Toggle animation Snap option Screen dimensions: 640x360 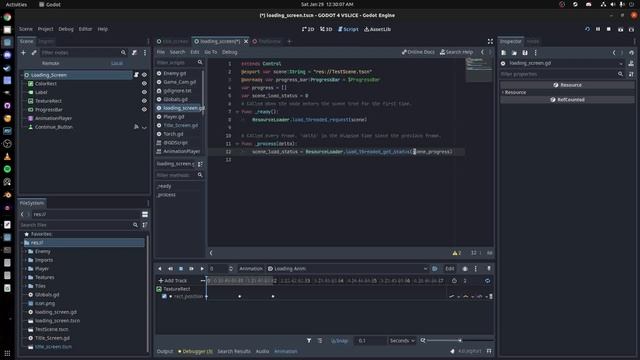(340, 340)
